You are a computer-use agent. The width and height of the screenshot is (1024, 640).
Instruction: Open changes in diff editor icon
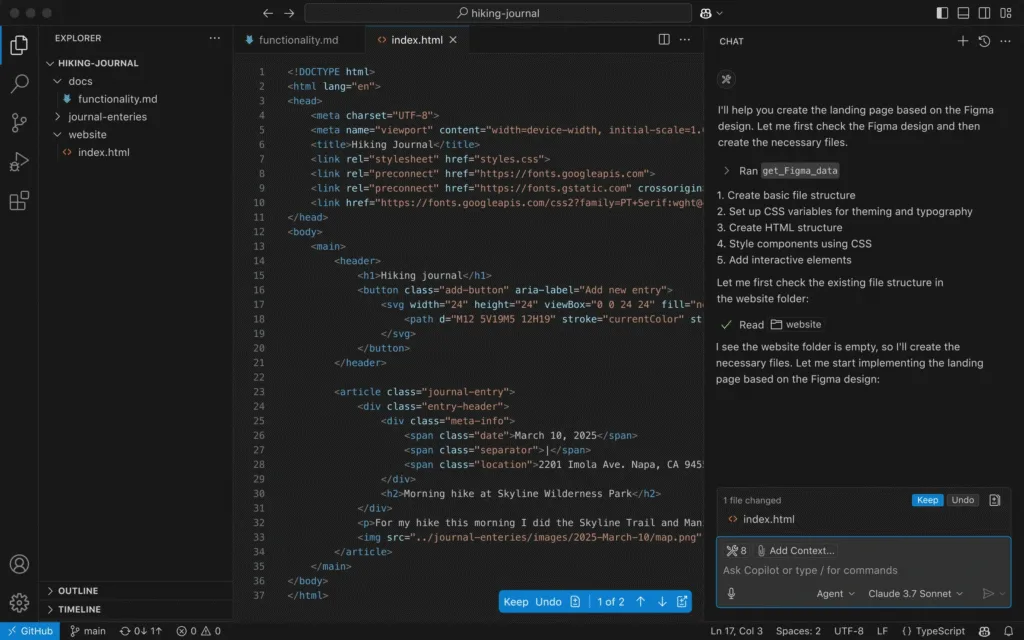click(x=682, y=602)
